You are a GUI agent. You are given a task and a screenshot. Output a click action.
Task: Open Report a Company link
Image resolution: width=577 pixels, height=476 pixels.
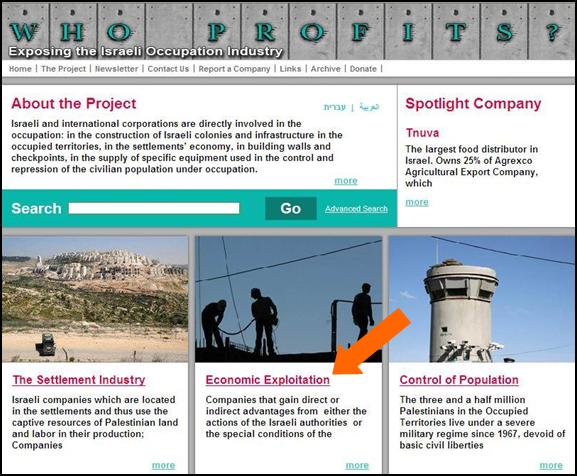(x=234, y=69)
